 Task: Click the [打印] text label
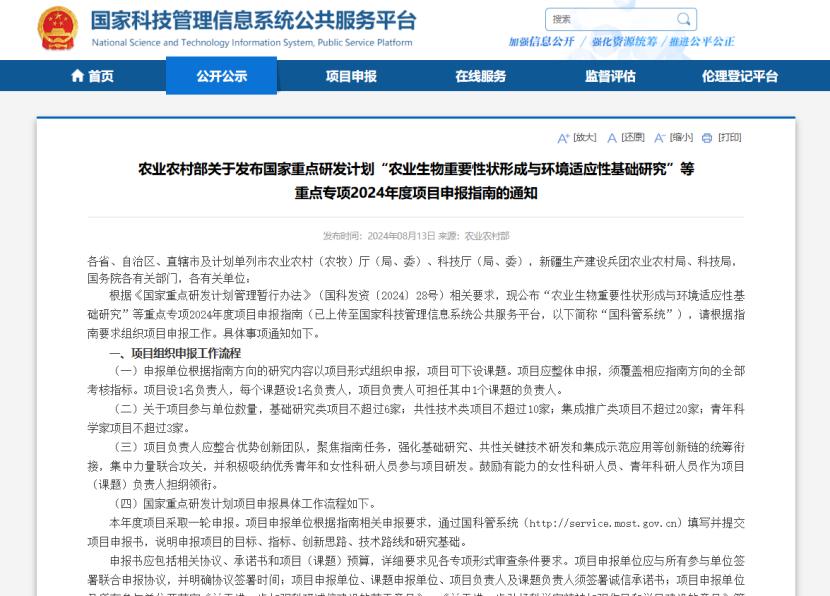click(x=730, y=138)
